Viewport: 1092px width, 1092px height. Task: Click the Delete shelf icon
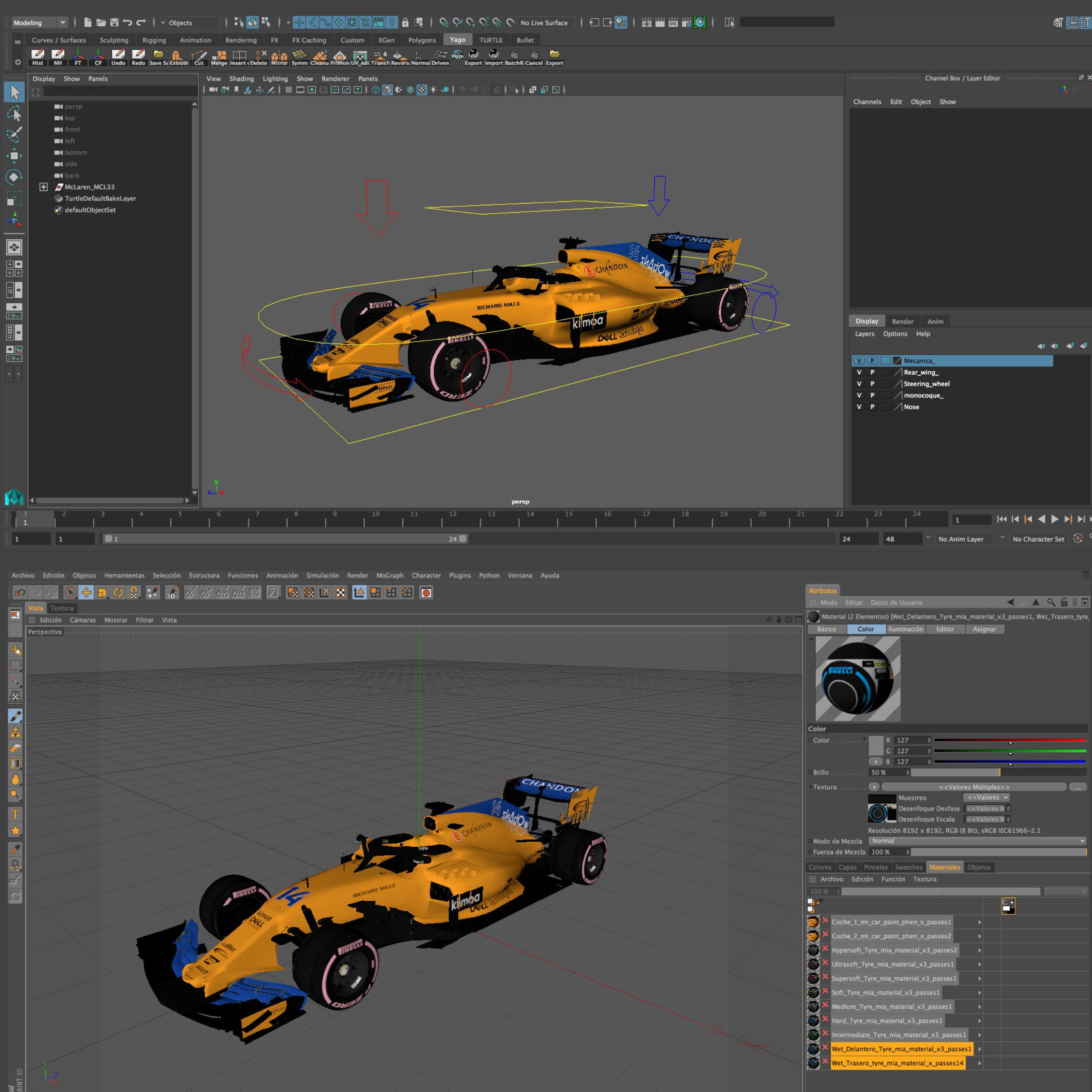[258, 57]
